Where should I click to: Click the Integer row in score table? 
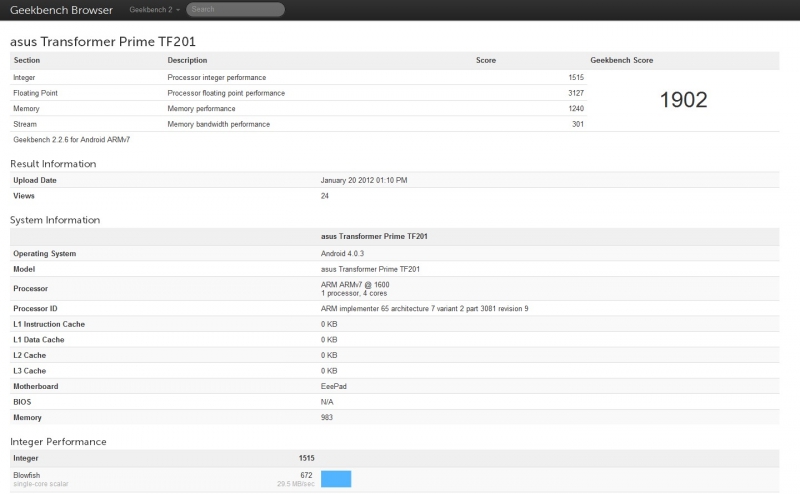click(25, 77)
